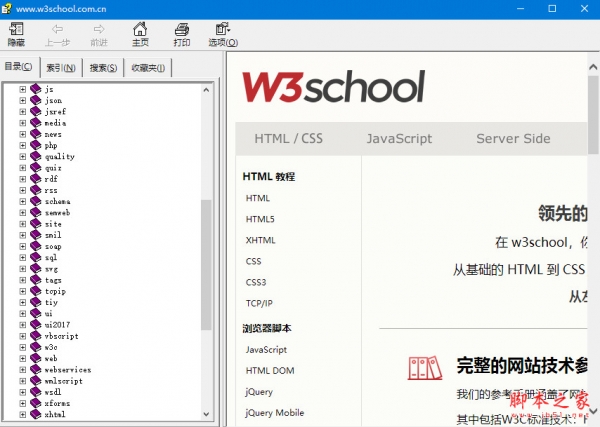Click the book icon beside json
The width and height of the screenshot is (600, 427).
(36, 100)
